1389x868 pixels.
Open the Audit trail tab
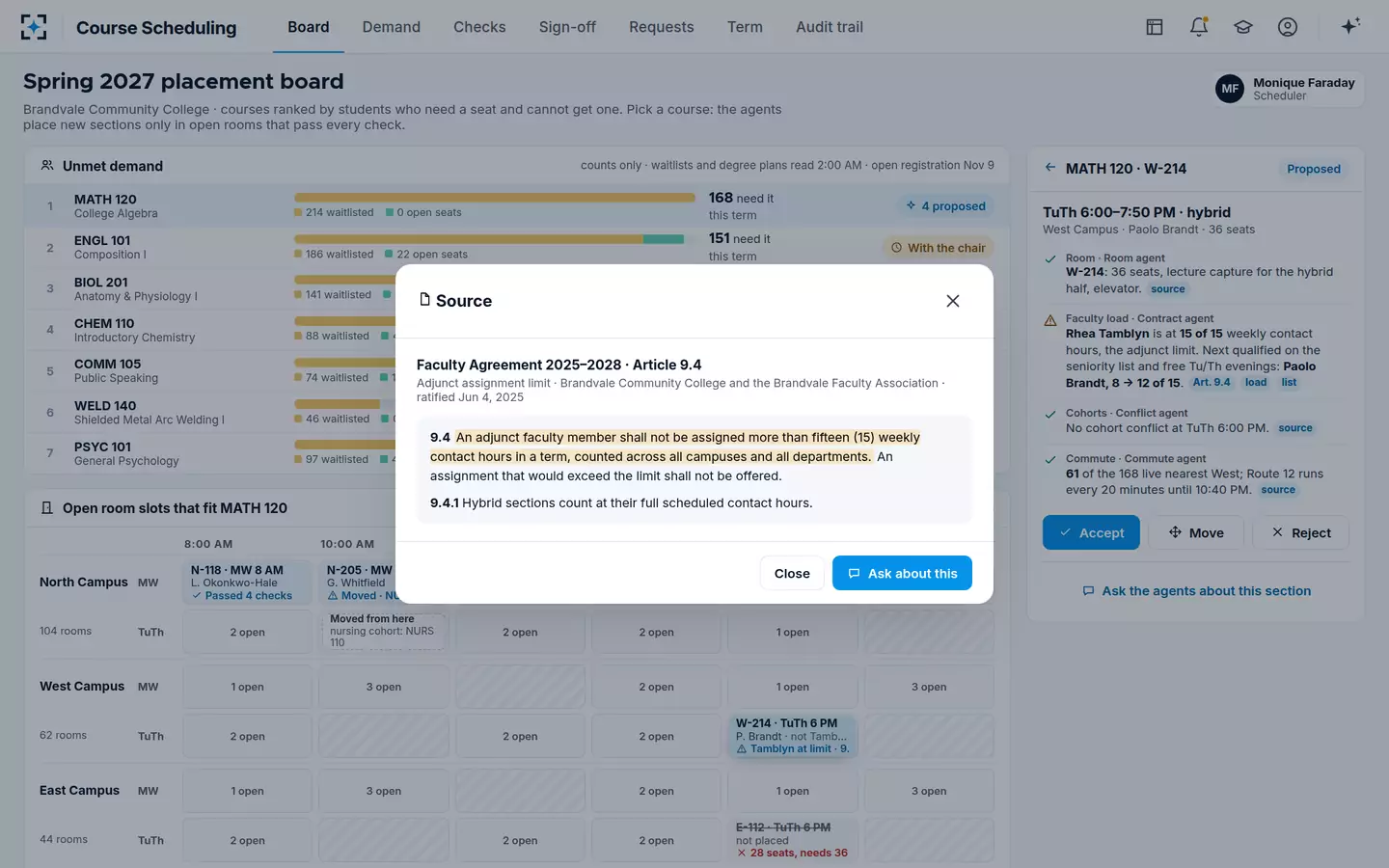pyautogui.click(x=830, y=27)
